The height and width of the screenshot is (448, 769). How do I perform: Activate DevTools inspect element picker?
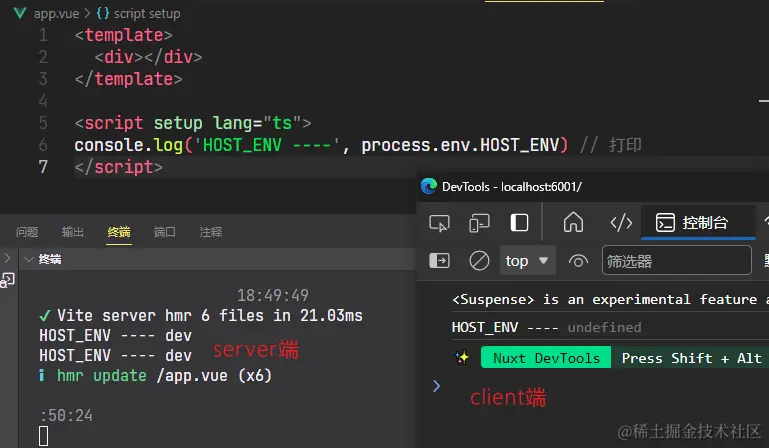[439, 223]
